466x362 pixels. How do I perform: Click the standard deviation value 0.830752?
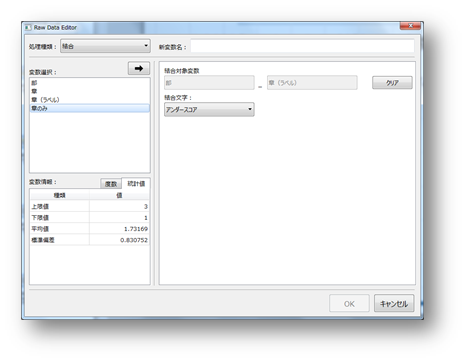[x=134, y=240]
